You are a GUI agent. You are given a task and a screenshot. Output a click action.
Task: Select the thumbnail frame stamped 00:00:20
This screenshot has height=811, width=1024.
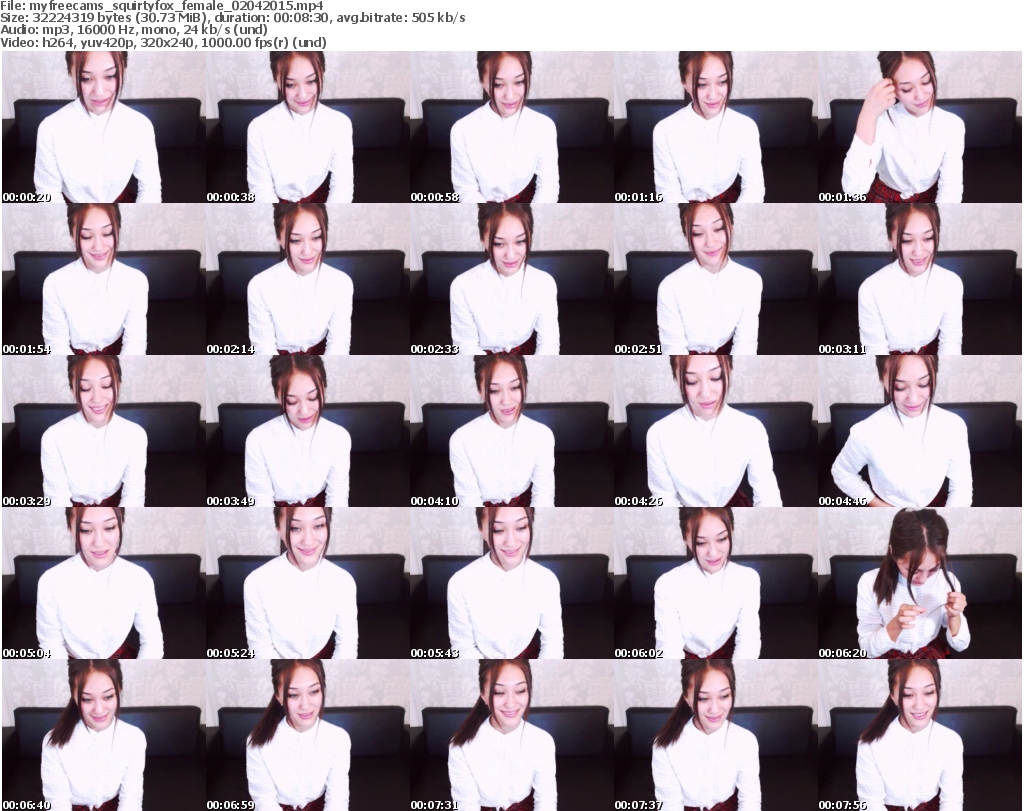pyautogui.click(x=103, y=127)
